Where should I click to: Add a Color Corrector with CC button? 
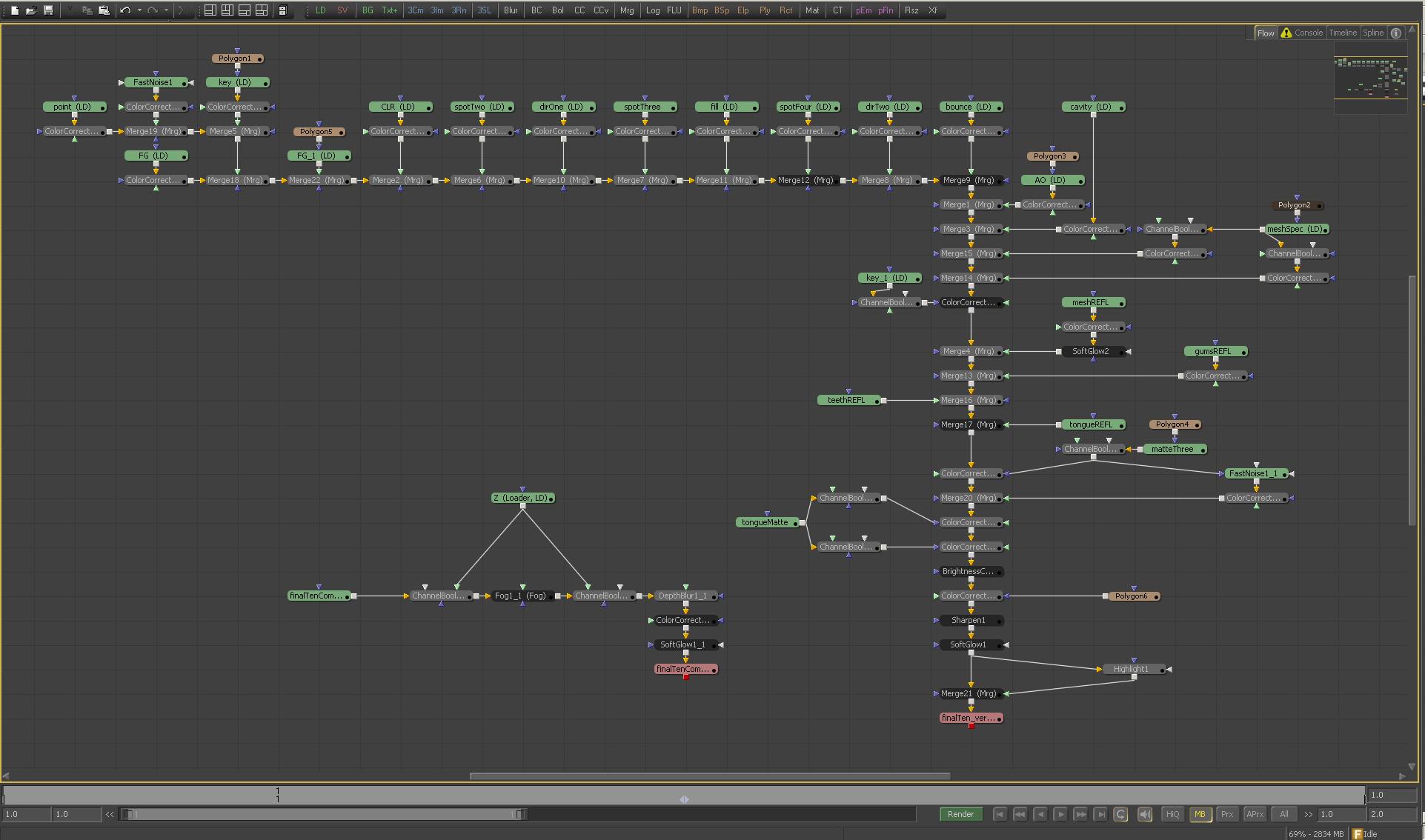pyautogui.click(x=579, y=10)
